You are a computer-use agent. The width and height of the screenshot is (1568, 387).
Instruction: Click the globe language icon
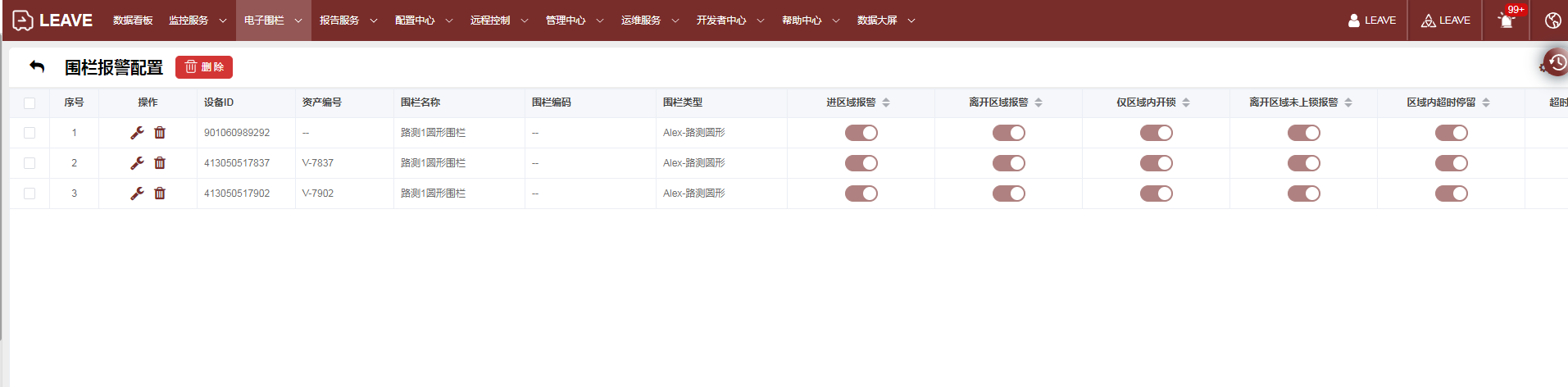1552,20
